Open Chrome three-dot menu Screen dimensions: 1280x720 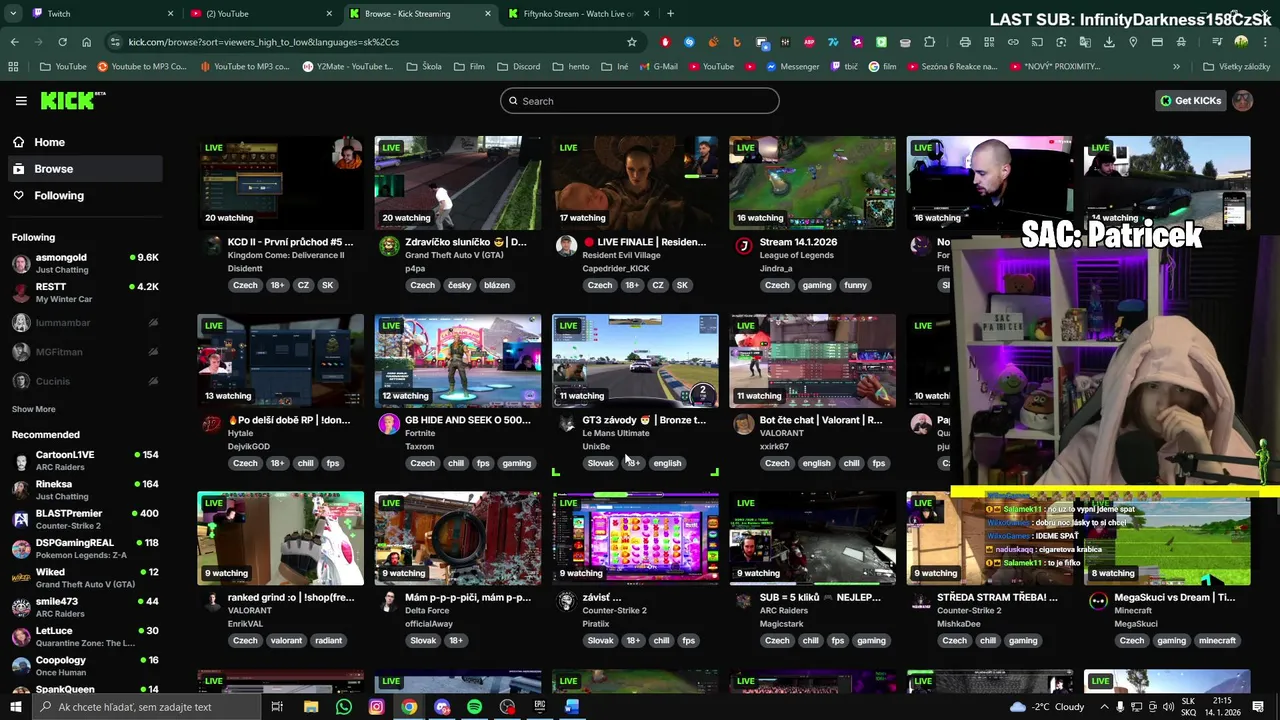click(x=1263, y=42)
